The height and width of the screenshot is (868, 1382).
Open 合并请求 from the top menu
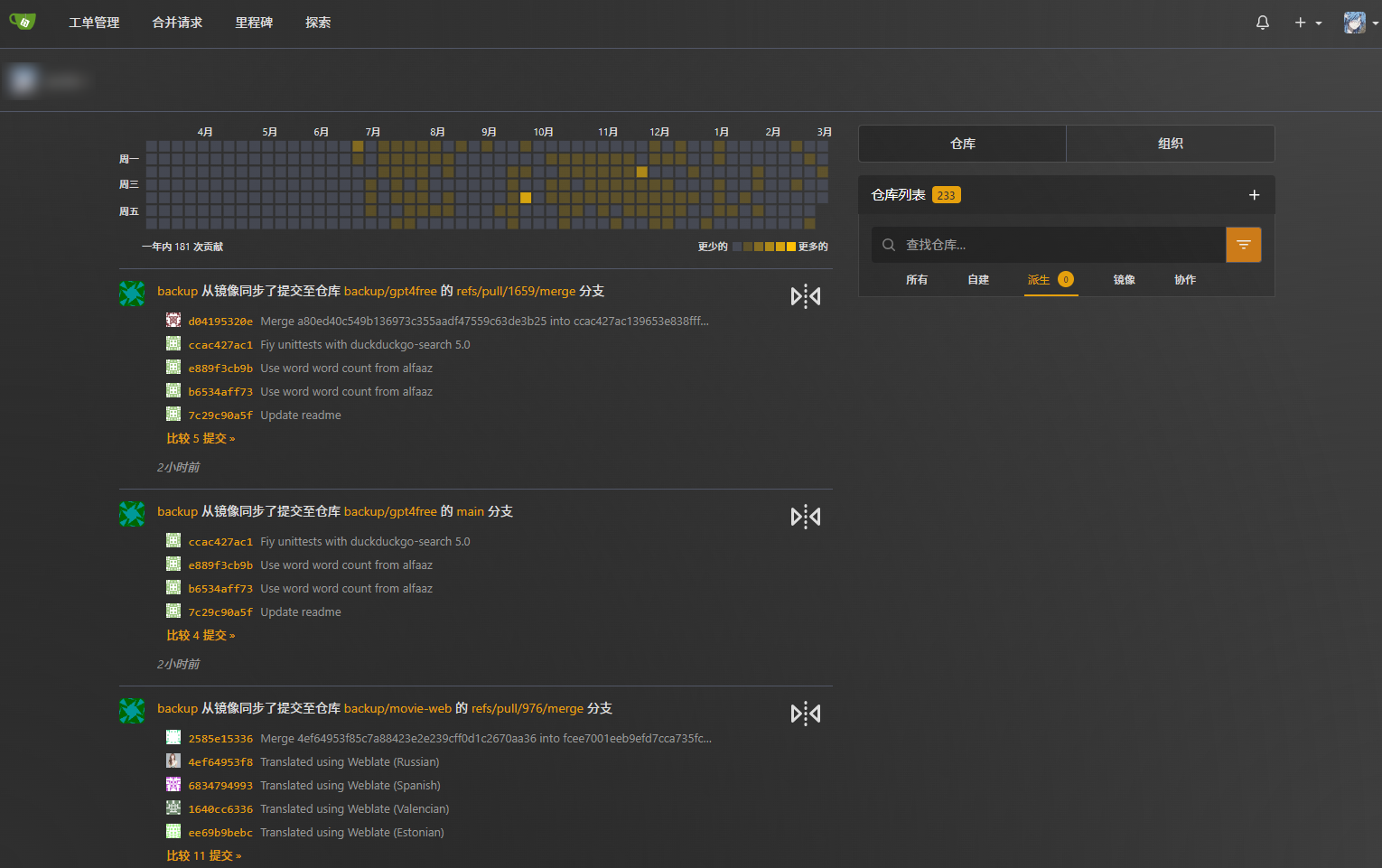point(177,22)
